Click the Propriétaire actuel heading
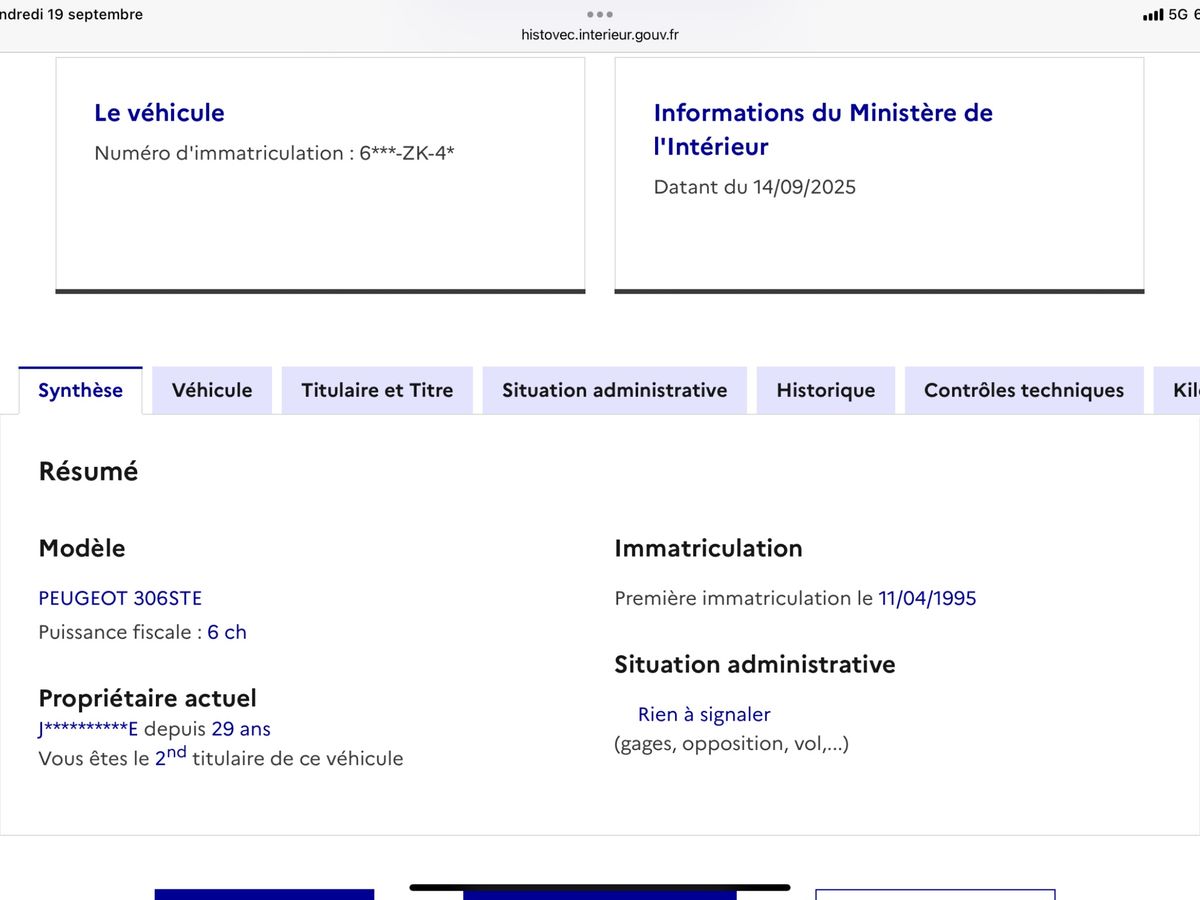The image size is (1200, 900). [147, 698]
